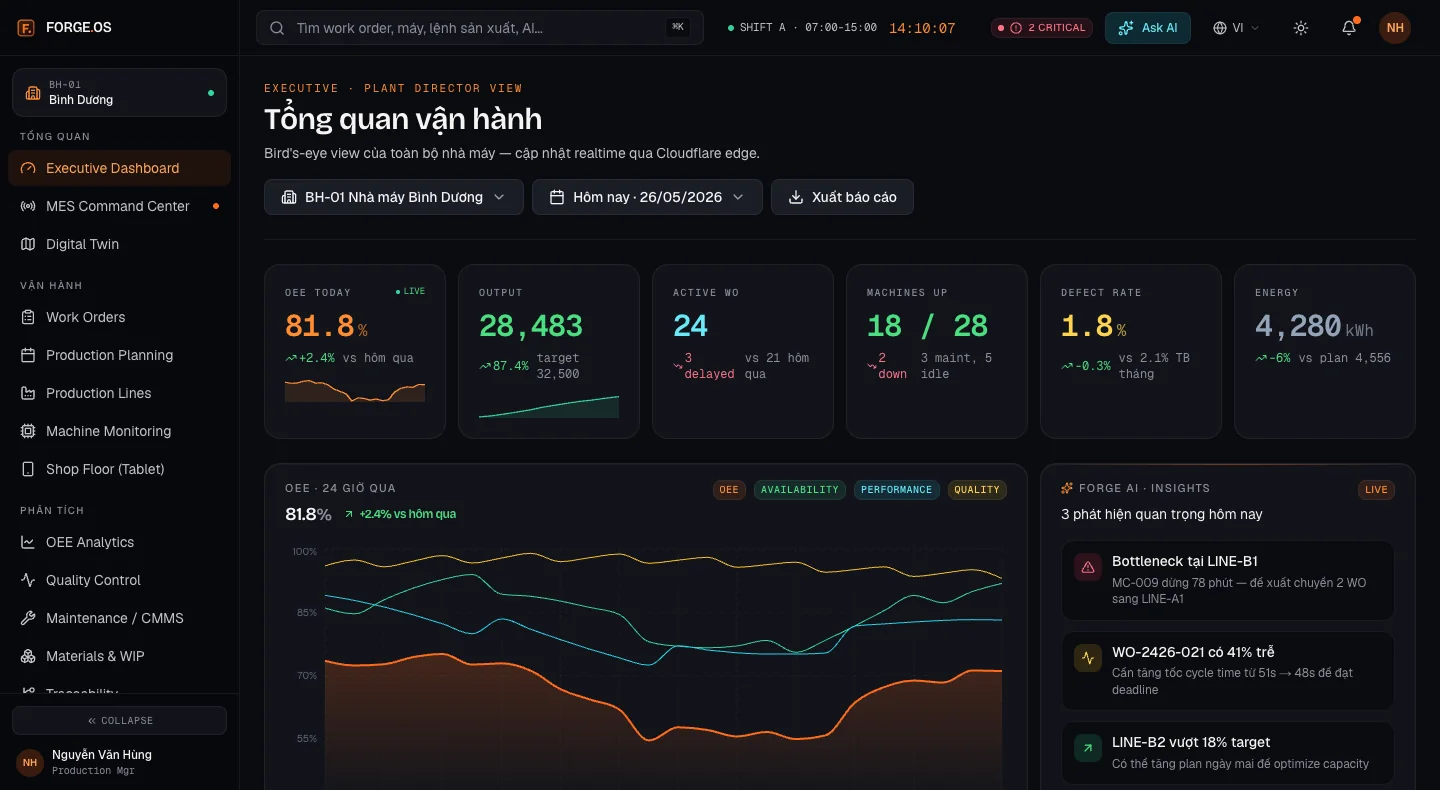Open the NH user avatar menu
This screenshot has width=1440, height=790.
(x=1395, y=28)
